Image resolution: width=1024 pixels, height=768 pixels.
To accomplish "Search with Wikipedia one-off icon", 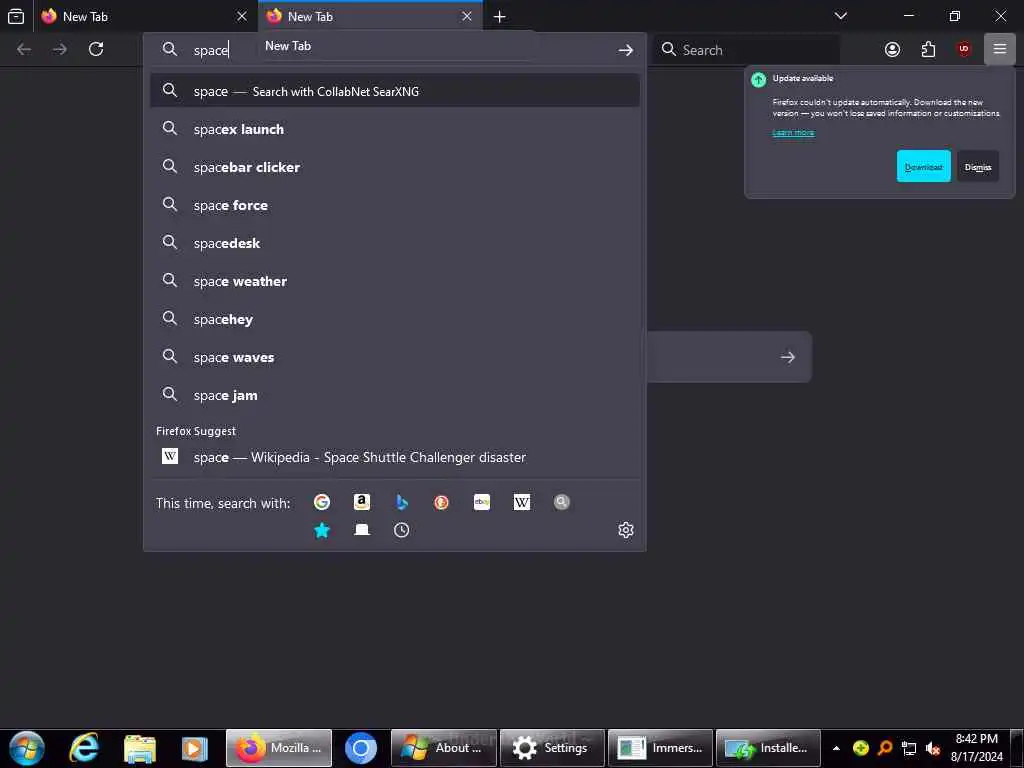I will [x=522, y=502].
